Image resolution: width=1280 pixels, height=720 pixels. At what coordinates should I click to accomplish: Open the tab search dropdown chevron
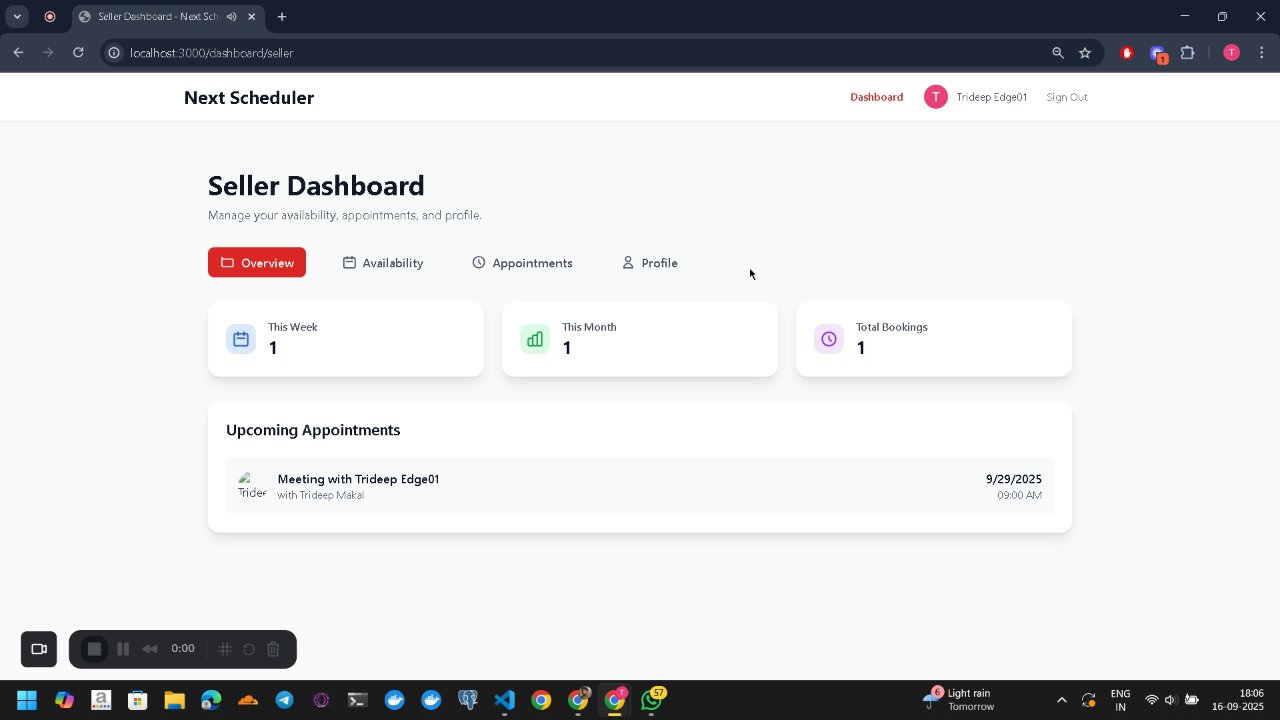[17, 17]
